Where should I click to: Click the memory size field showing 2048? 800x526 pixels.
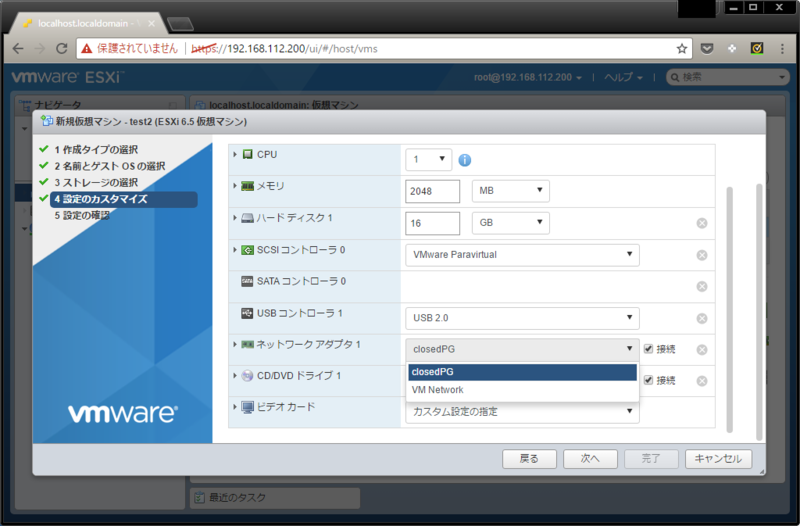click(433, 191)
